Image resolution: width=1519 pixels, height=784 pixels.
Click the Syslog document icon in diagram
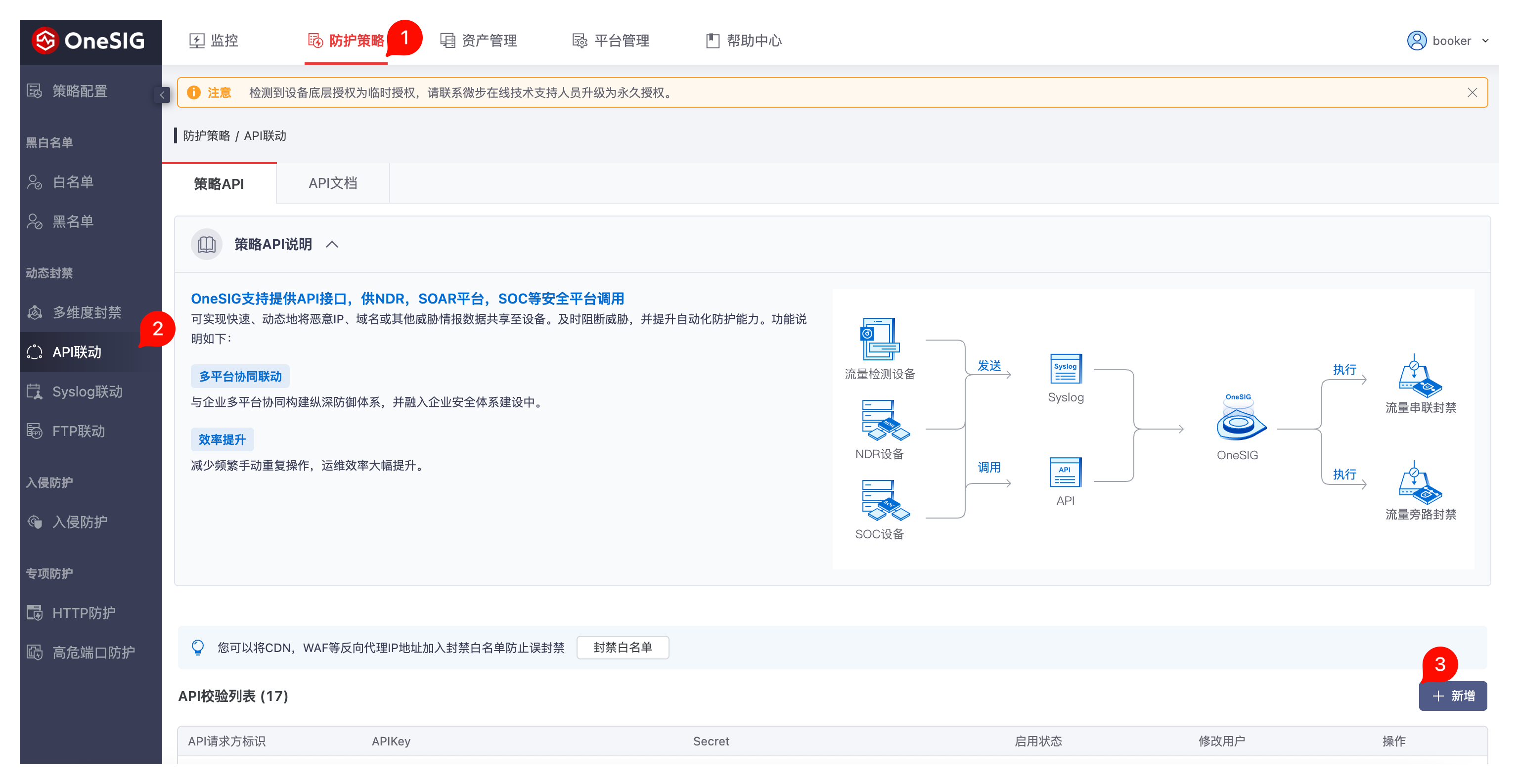click(1066, 368)
